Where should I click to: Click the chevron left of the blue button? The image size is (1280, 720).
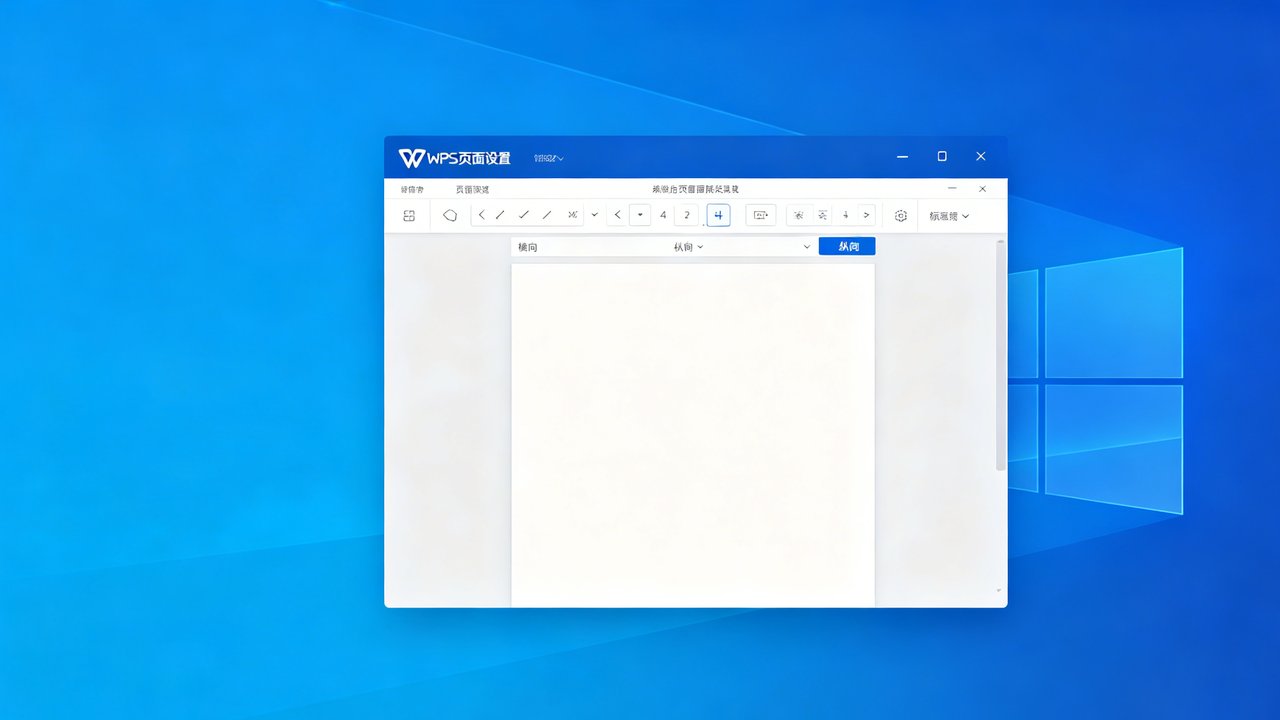pyautogui.click(x=806, y=247)
